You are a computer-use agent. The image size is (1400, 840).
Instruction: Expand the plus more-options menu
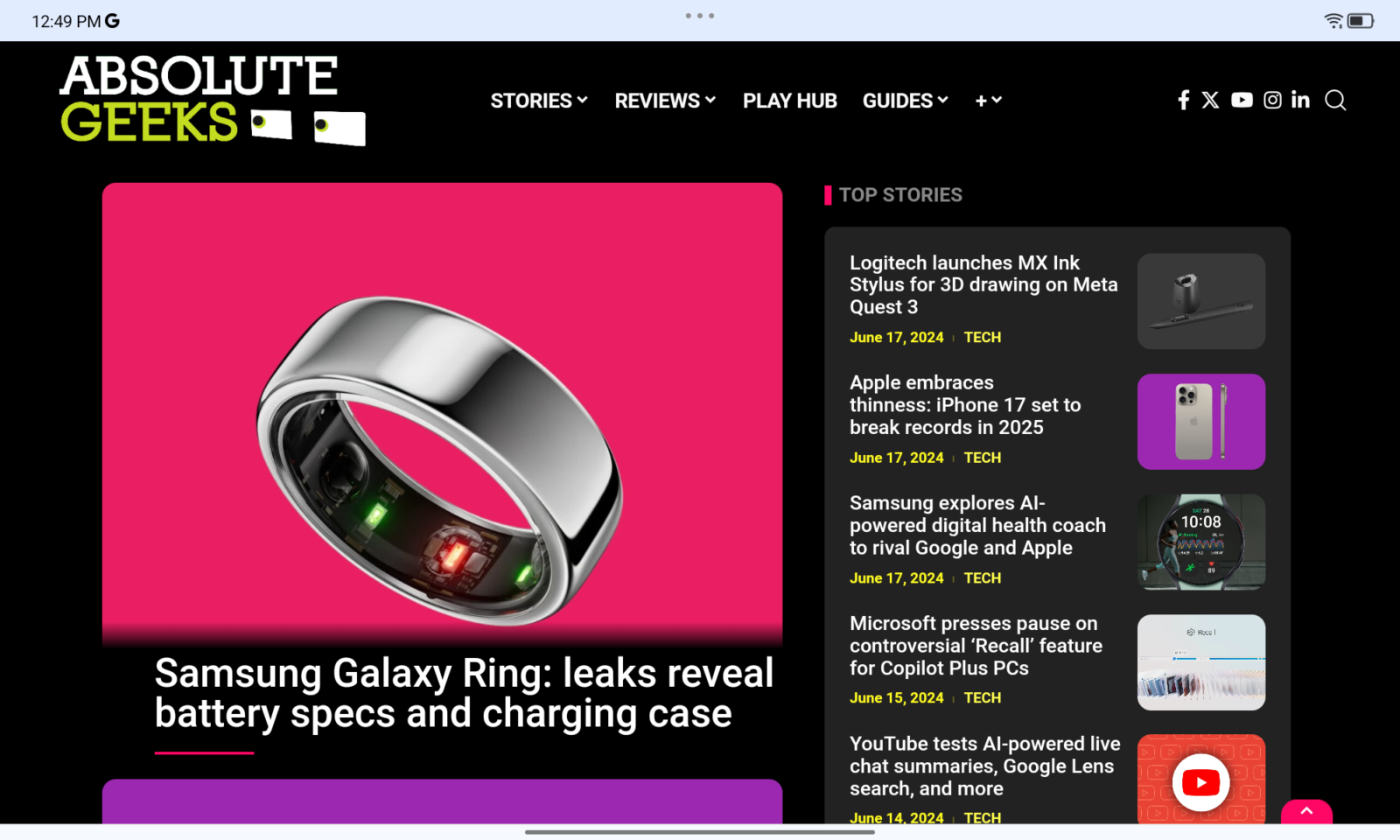click(x=989, y=101)
